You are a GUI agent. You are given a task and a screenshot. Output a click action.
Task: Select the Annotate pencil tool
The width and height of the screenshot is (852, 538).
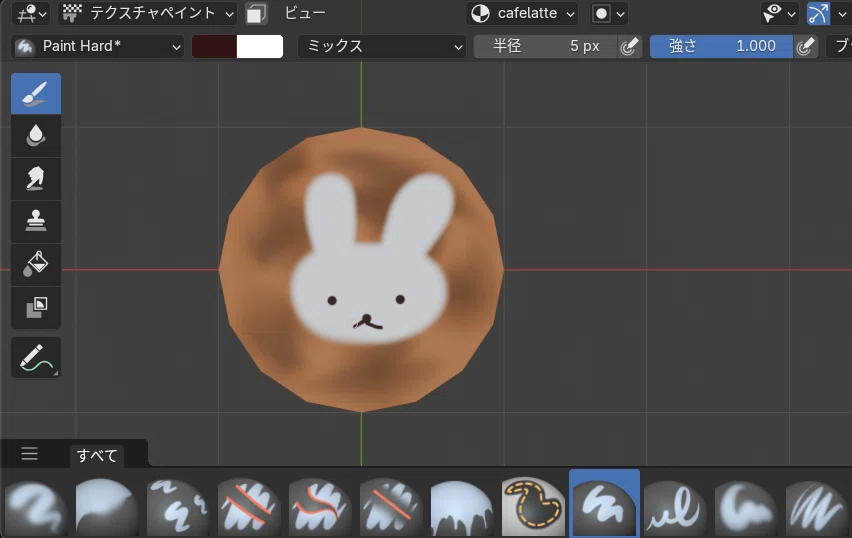tap(36, 358)
